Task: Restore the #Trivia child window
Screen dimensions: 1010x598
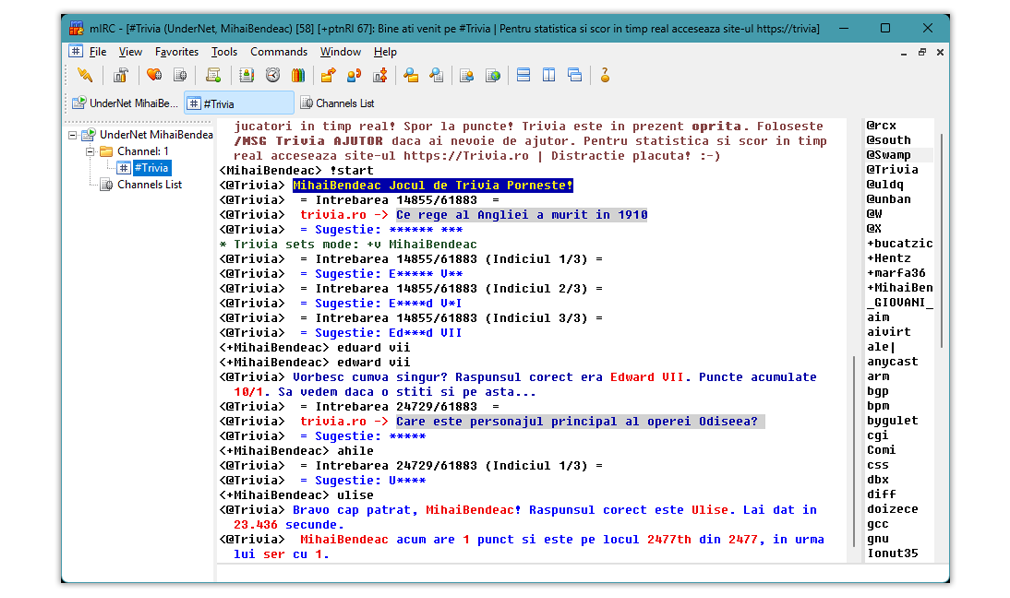Action: [x=922, y=53]
